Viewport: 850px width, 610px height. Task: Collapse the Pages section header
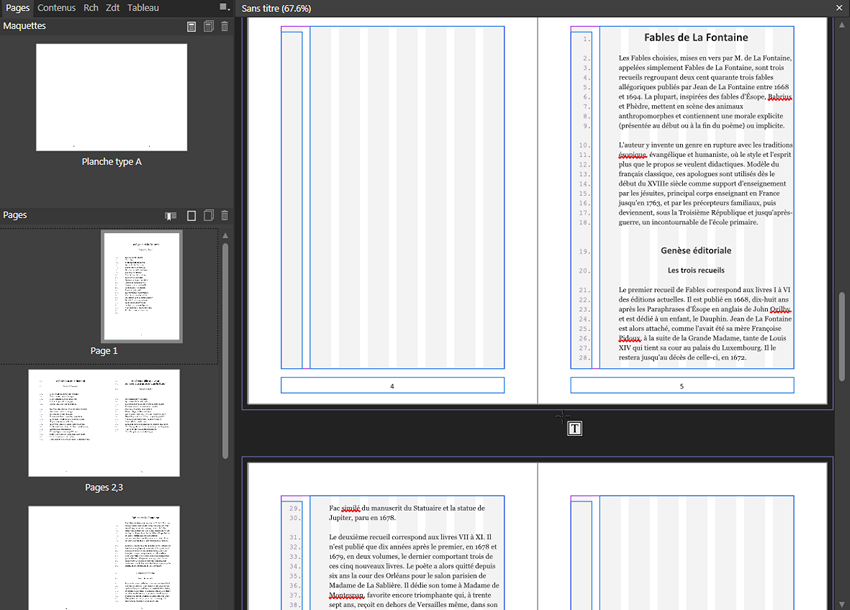pos(15,215)
